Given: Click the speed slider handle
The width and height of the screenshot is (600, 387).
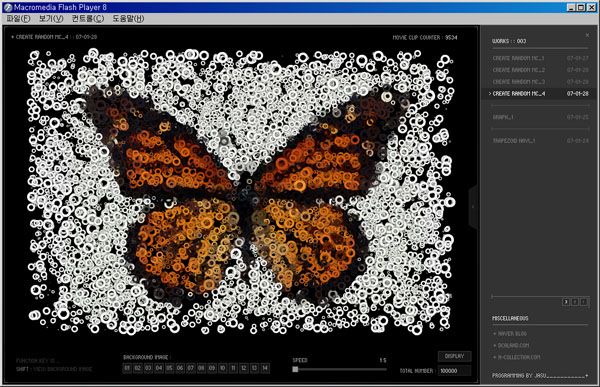Looking at the screenshot, I should 295,369.
